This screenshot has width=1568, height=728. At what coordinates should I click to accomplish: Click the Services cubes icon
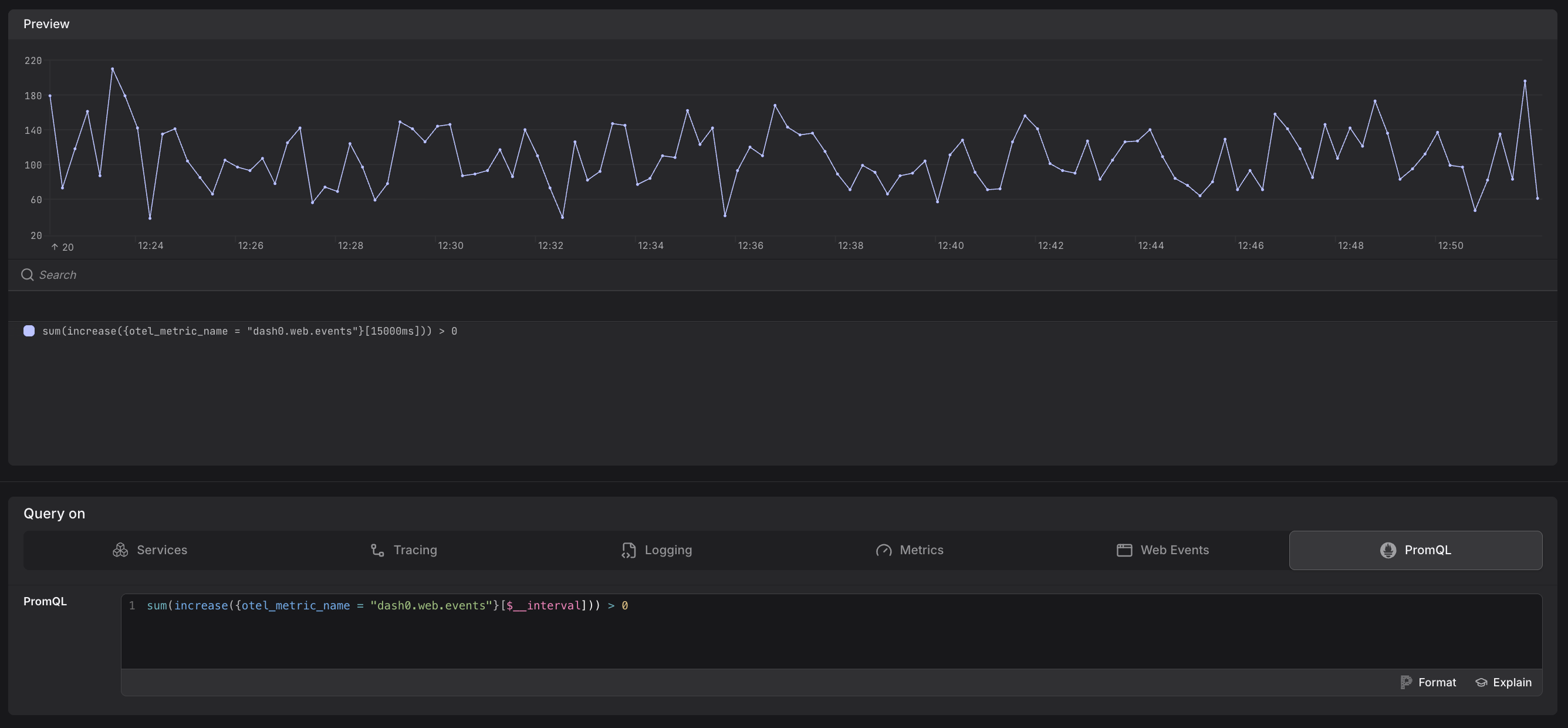point(120,550)
